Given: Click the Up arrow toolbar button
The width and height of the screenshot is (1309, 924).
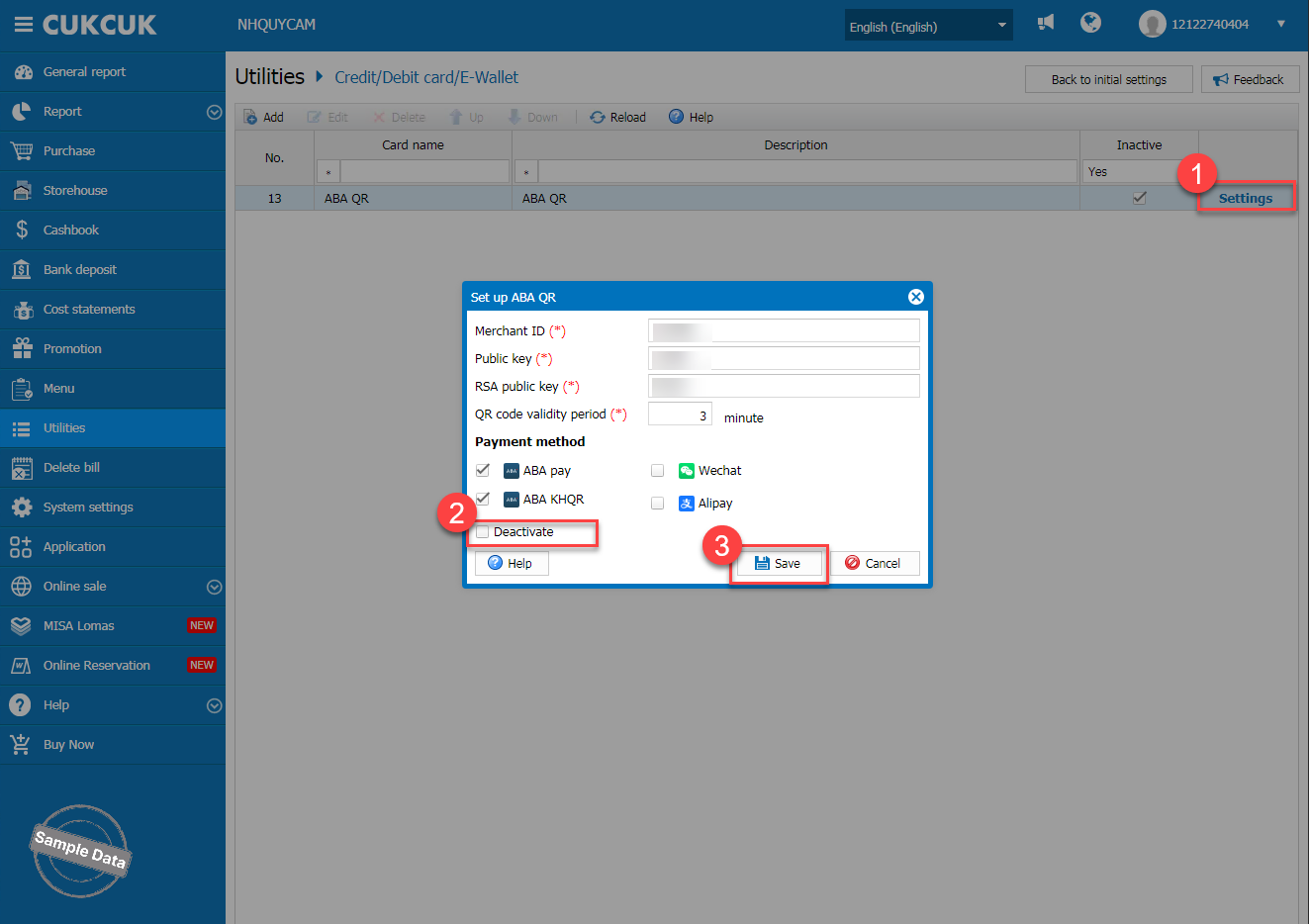Looking at the screenshot, I should point(466,117).
